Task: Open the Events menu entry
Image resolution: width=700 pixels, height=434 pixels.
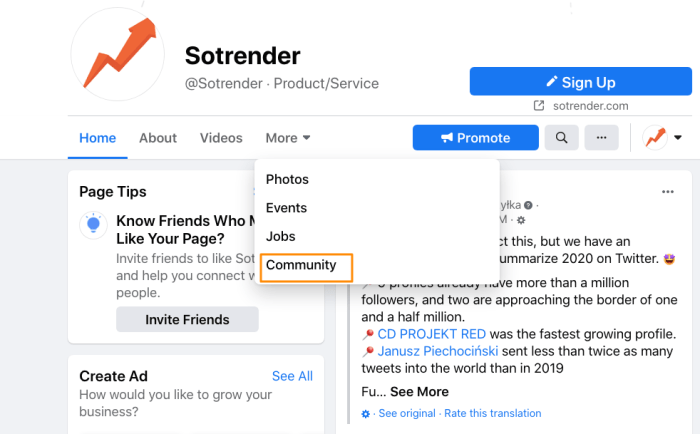Action: [x=286, y=208]
